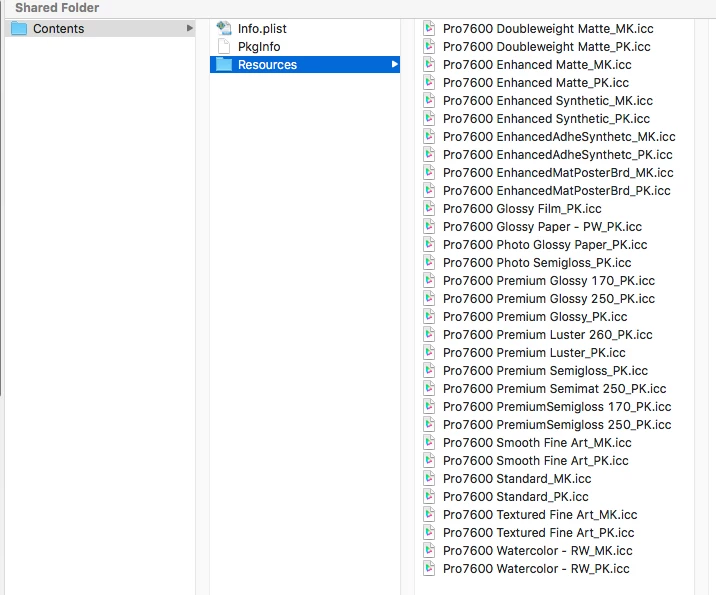
Task: Click icon of Pro7600 Premium Glossy 170_PK.icc
Action: [x=429, y=280]
